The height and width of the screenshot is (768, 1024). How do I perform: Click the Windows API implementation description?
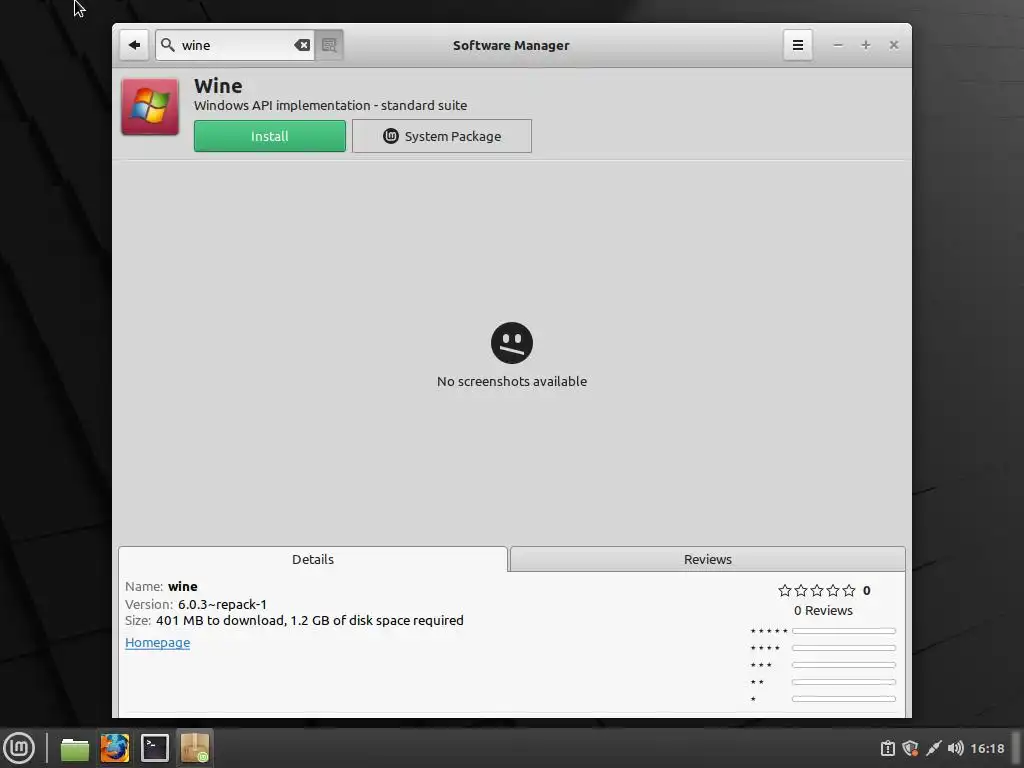pyautogui.click(x=330, y=105)
